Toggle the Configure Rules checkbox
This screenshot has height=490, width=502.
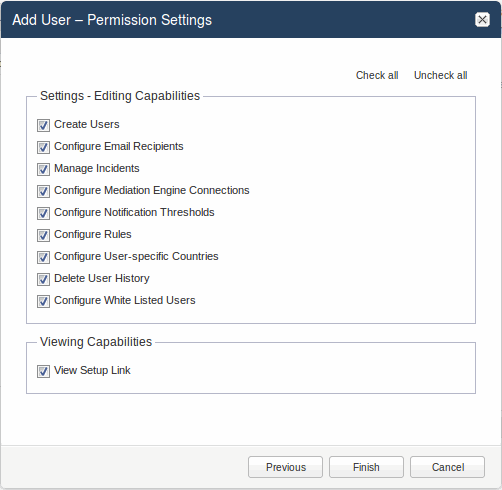click(x=43, y=235)
